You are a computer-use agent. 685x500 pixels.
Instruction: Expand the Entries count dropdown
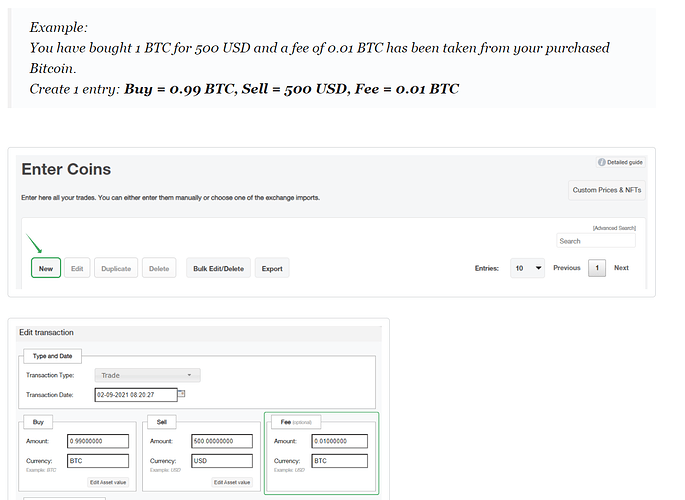tap(527, 268)
